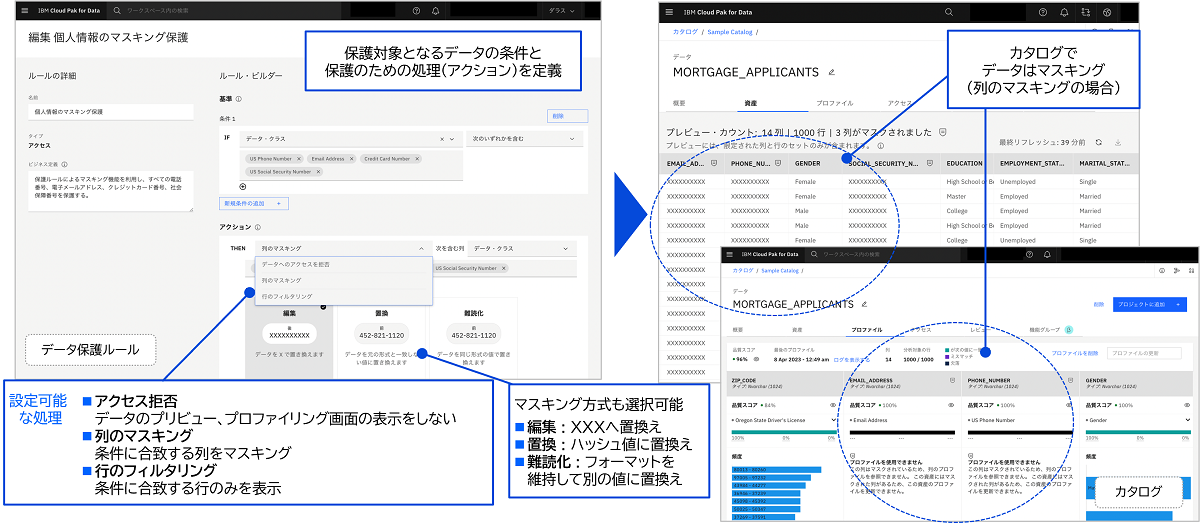Edit the MORTGAGE_APPLICANTS name pencil in asset view
This screenshot has height=523, width=1200.
(x=831, y=72)
